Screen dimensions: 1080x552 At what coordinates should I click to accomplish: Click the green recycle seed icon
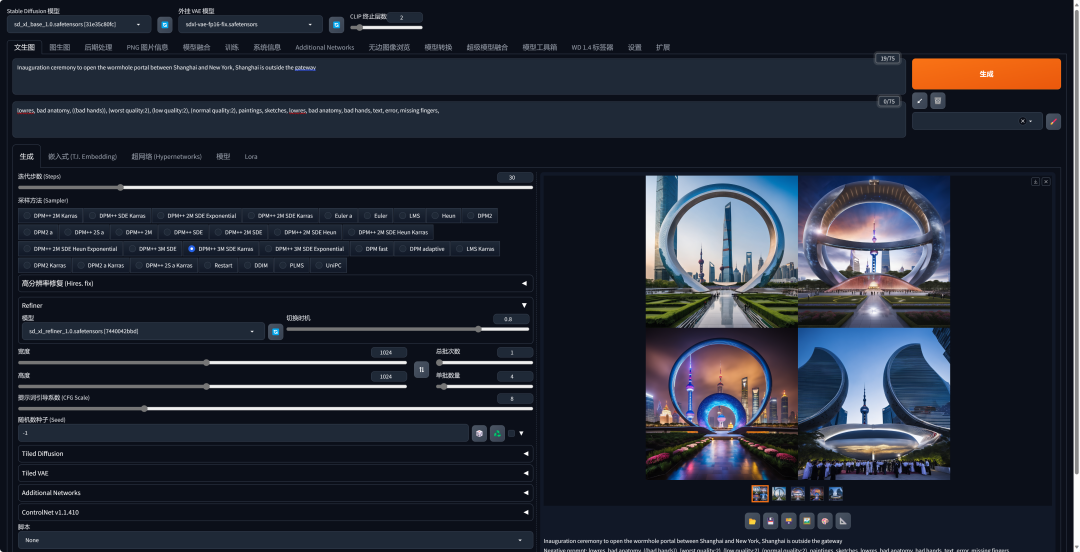pos(497,433)
